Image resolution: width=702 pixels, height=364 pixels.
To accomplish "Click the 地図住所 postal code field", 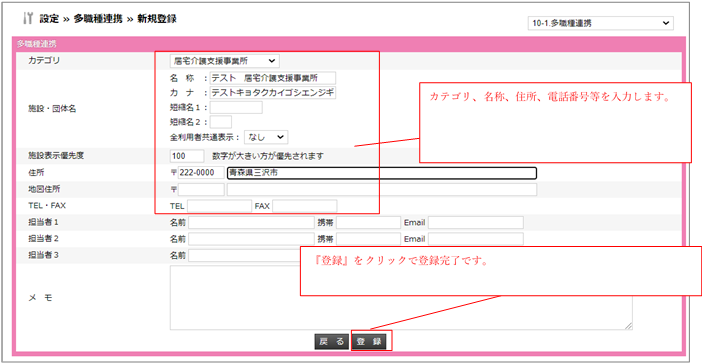I will tap(201, 189).
